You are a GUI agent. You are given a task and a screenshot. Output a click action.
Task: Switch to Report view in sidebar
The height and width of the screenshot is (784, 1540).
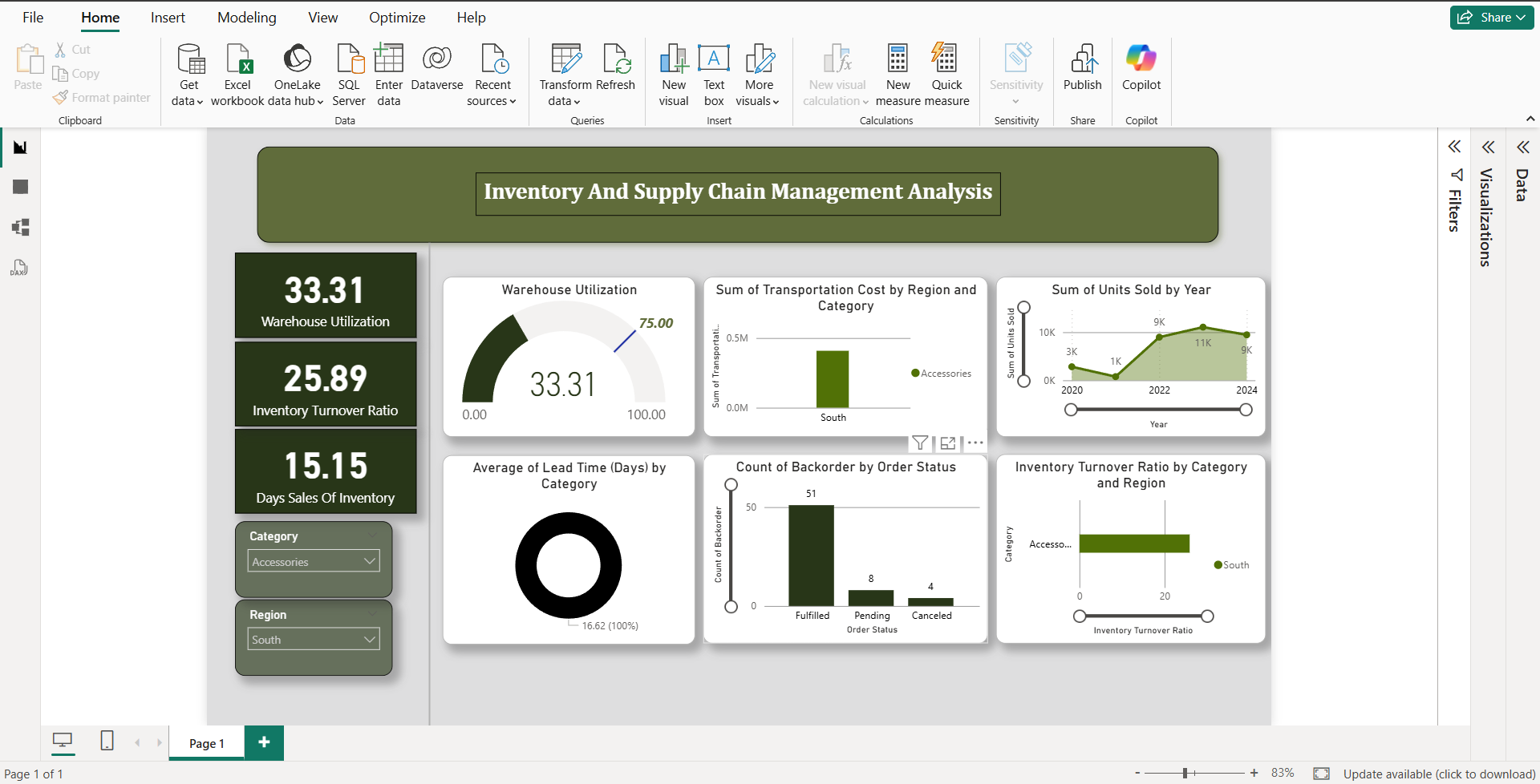[20, 148]
